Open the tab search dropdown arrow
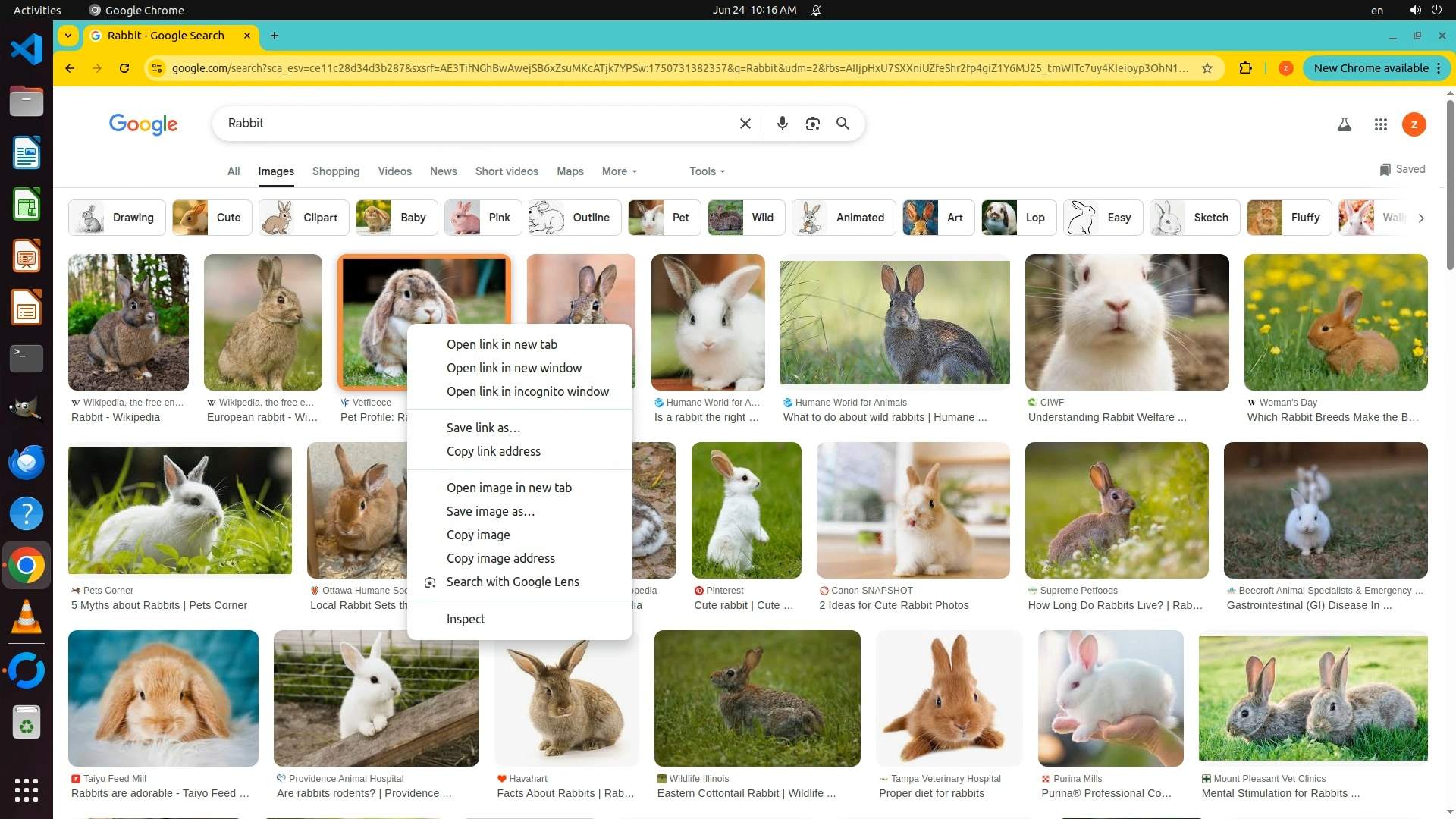This screenshot has height=819, width=1456. tap(68, 36)
